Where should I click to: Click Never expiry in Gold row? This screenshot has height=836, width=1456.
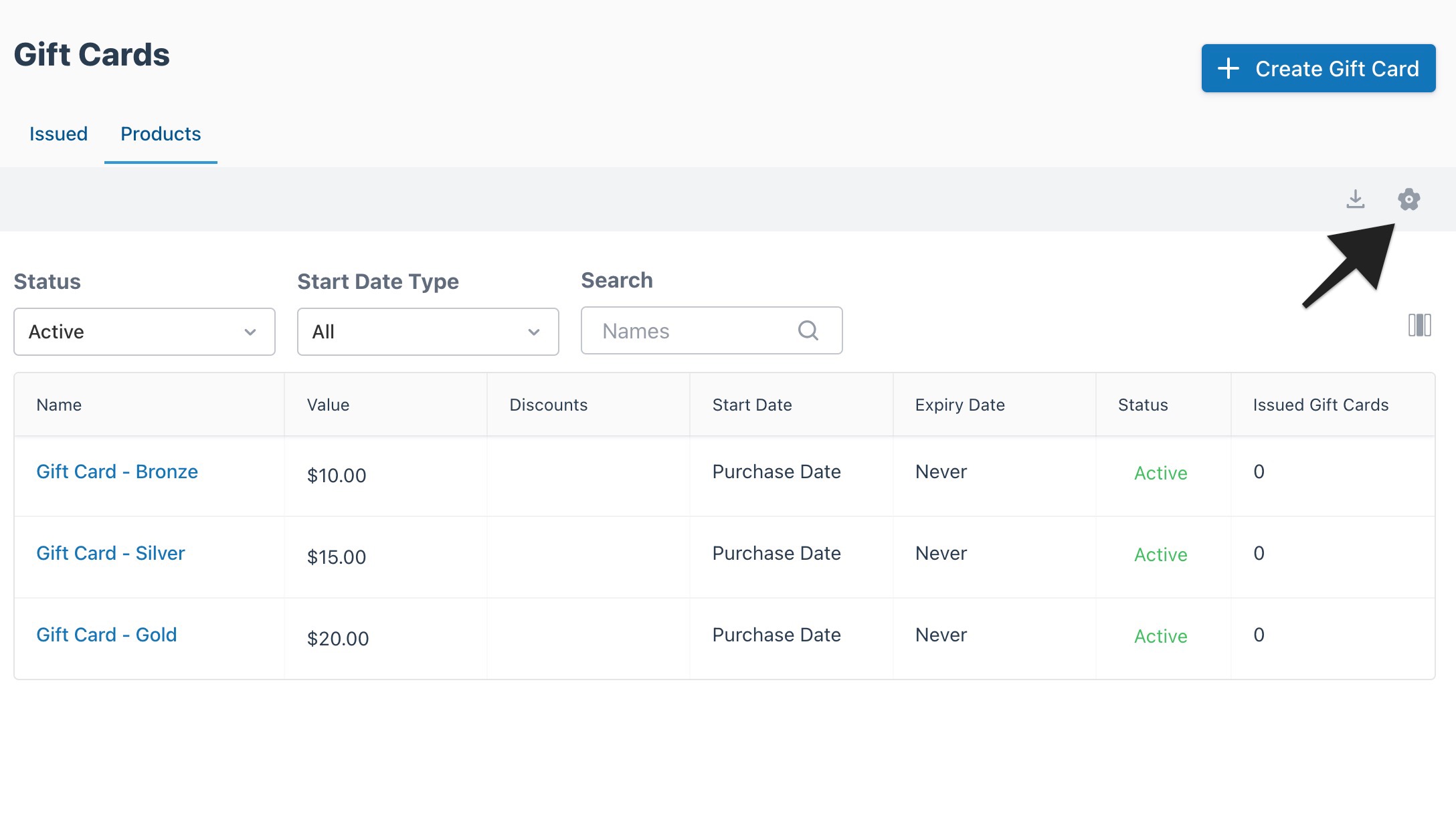tap(941, 635)
